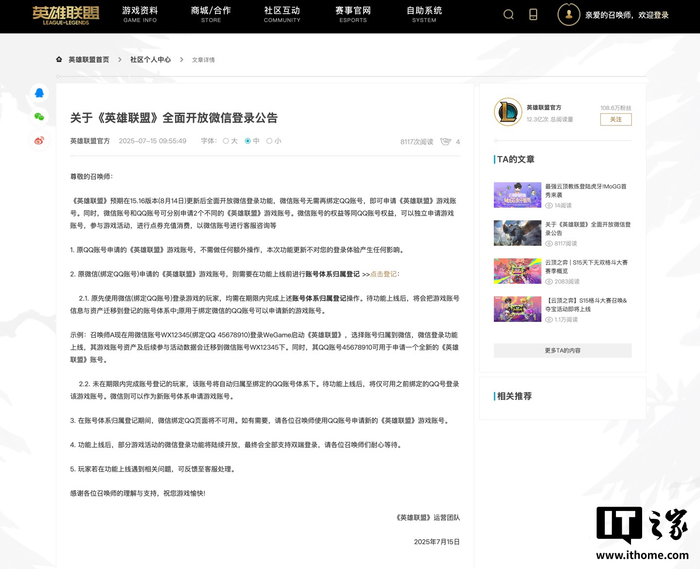Click 英雄联盟官方 name in sidebar
The width and height of the screenshot is (700, 569).
(x=544, y=108)
